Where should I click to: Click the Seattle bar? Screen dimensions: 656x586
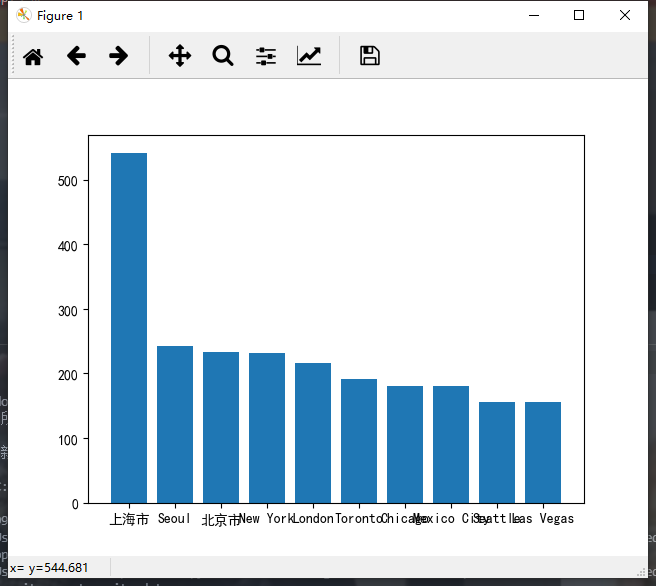497,453
